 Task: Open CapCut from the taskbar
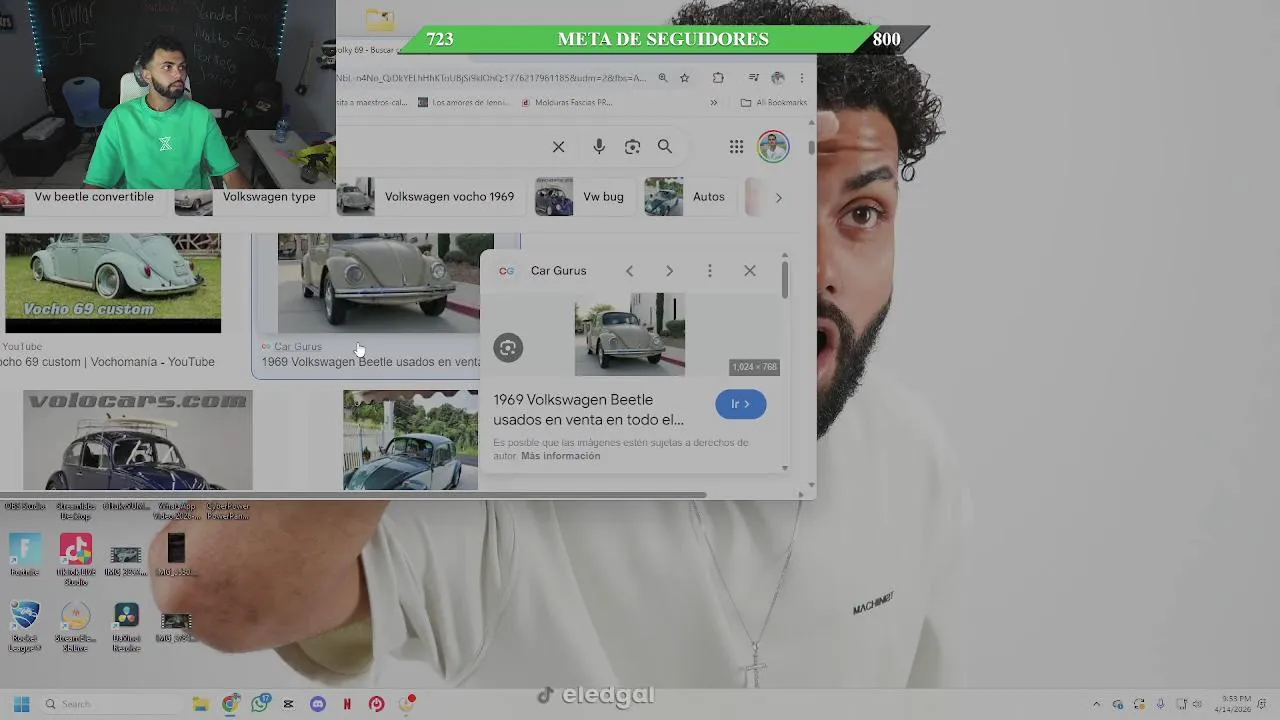pyautogui.click(x=289, y=704)
